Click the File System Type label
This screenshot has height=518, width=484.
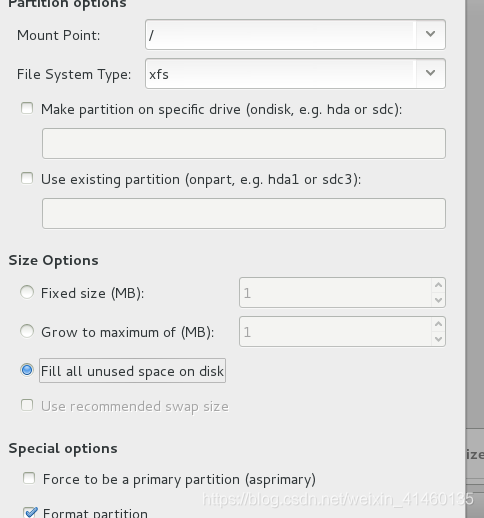tap(74, 74)
